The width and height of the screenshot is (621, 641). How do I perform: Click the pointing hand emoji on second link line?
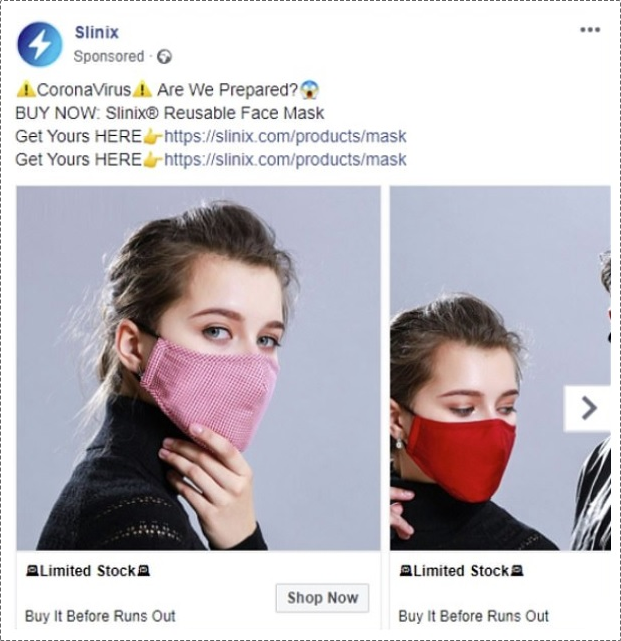pos(152,160)
